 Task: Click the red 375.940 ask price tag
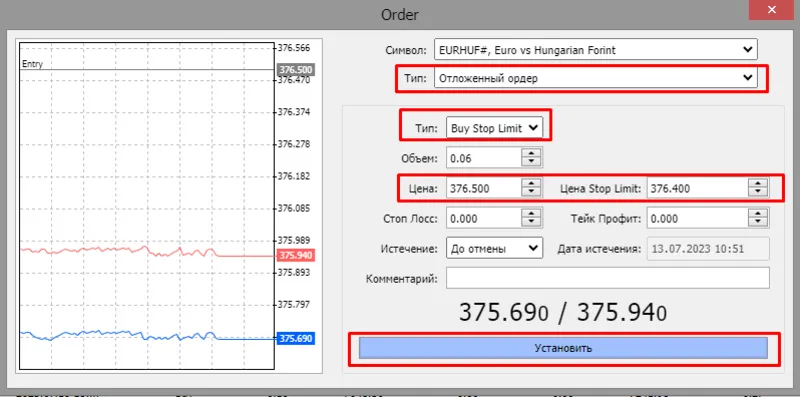[295, 255]
